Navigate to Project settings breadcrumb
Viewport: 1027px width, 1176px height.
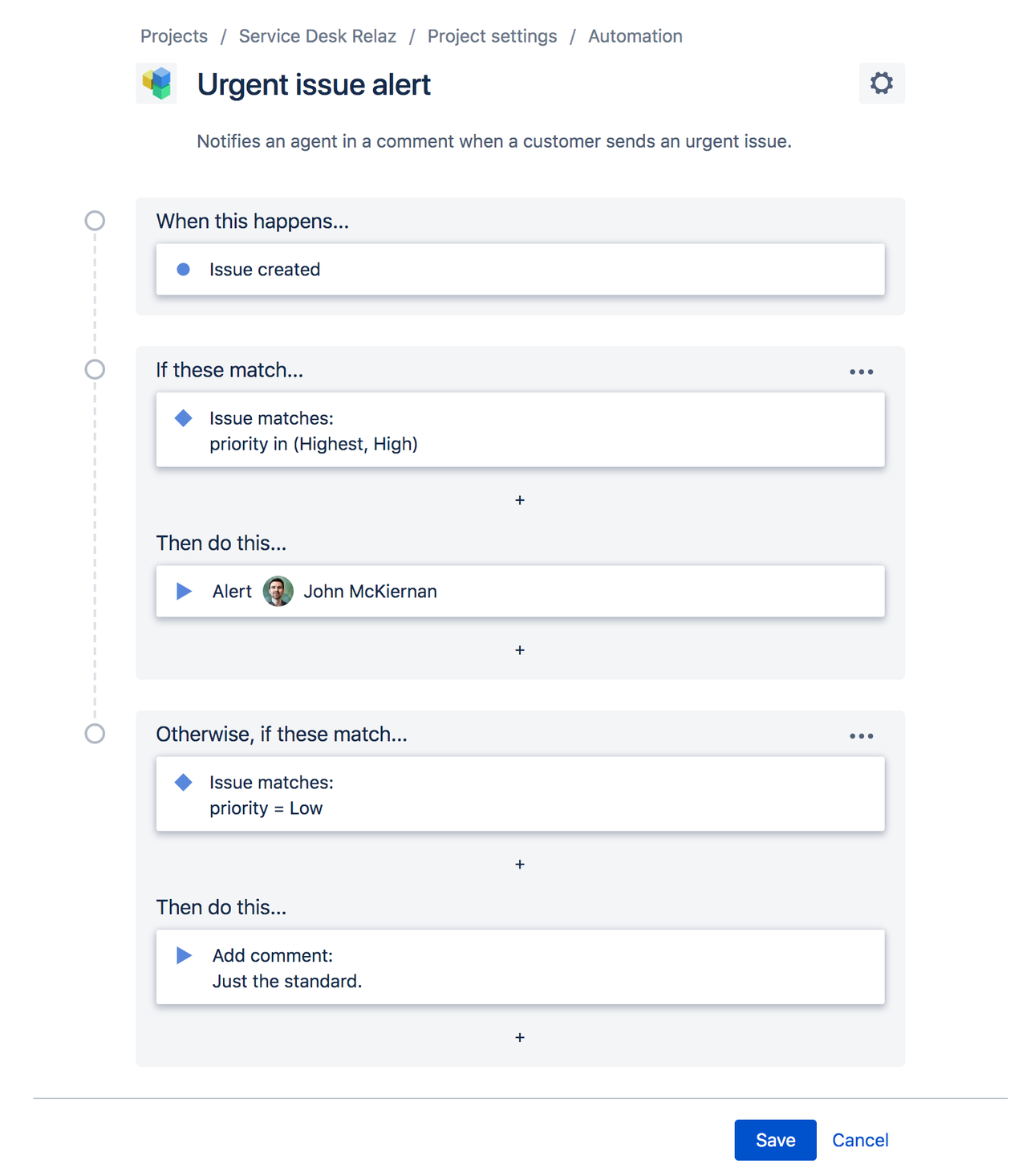coord(492,36)
